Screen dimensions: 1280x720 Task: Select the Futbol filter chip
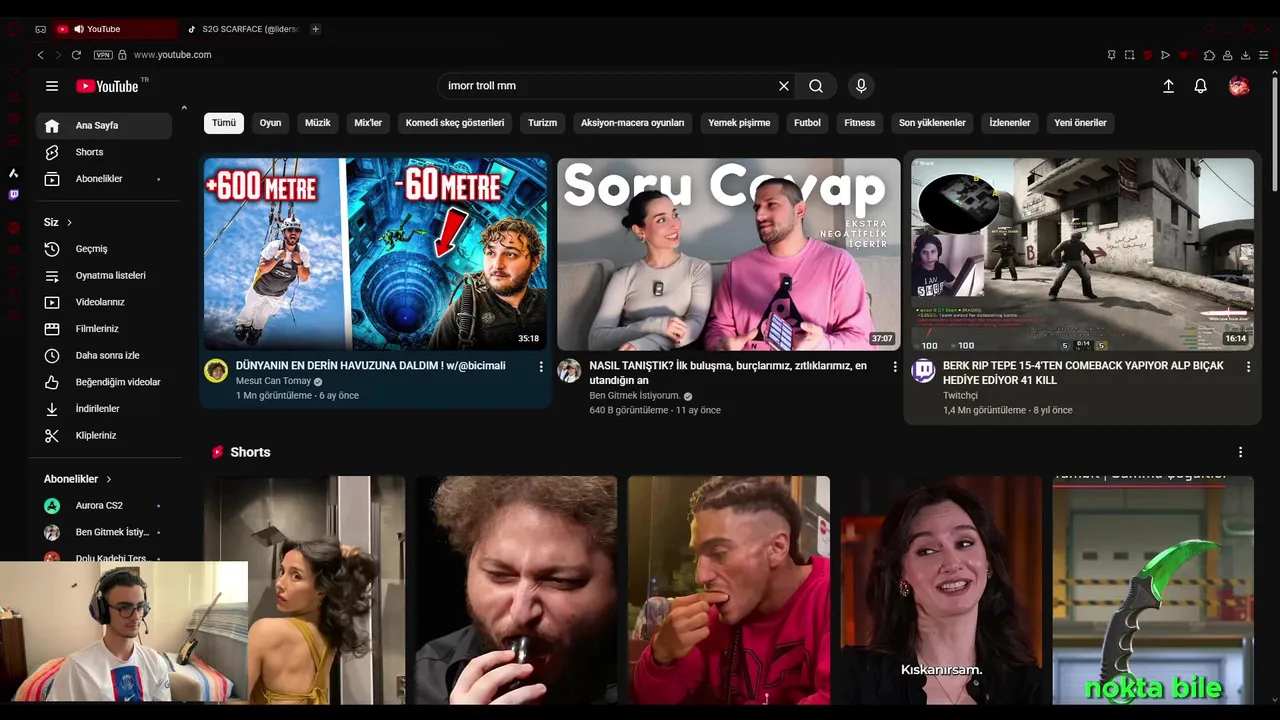coord(807,123)
